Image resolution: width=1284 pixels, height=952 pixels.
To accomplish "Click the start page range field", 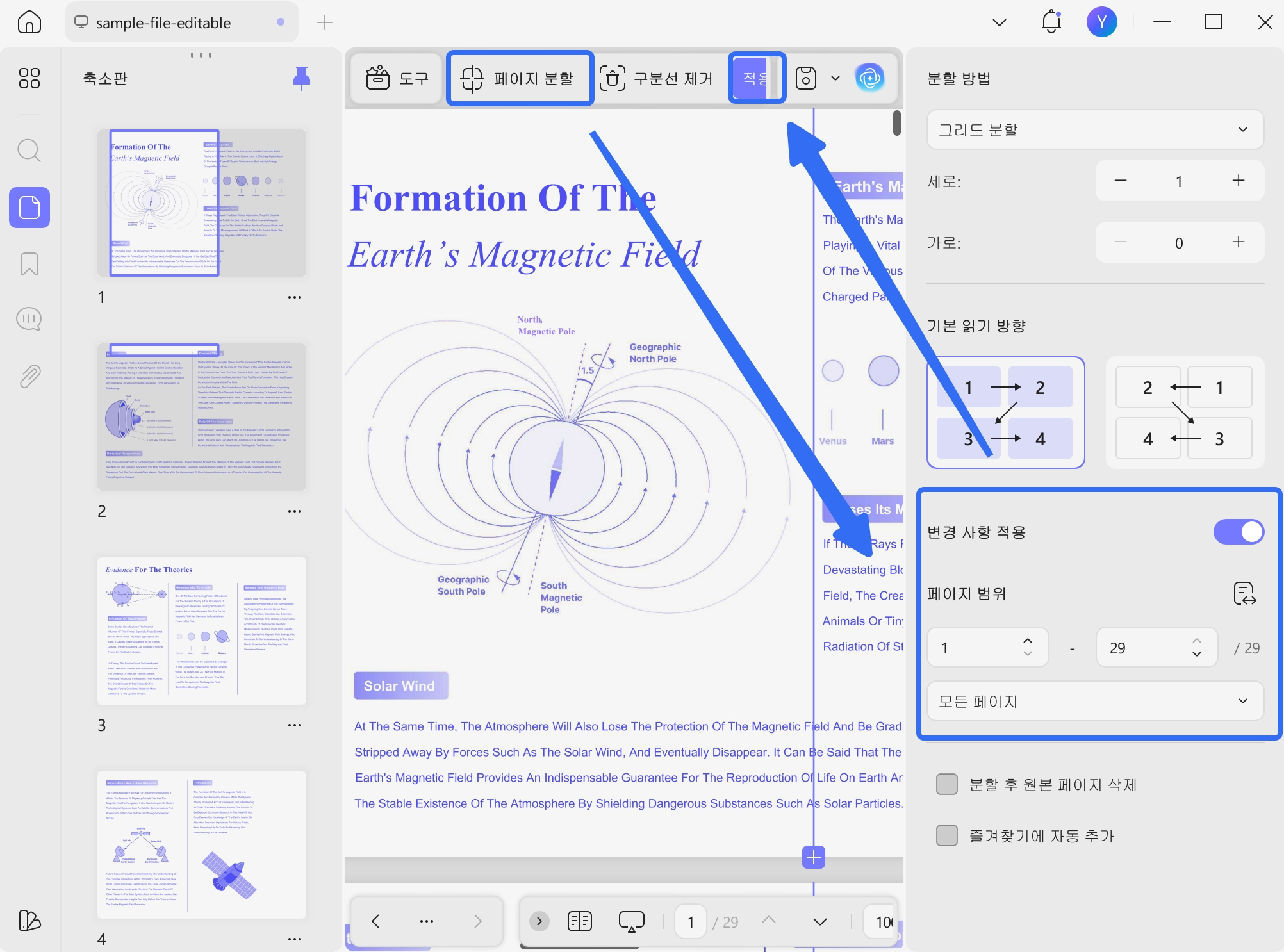I will (x=987, y=648).
